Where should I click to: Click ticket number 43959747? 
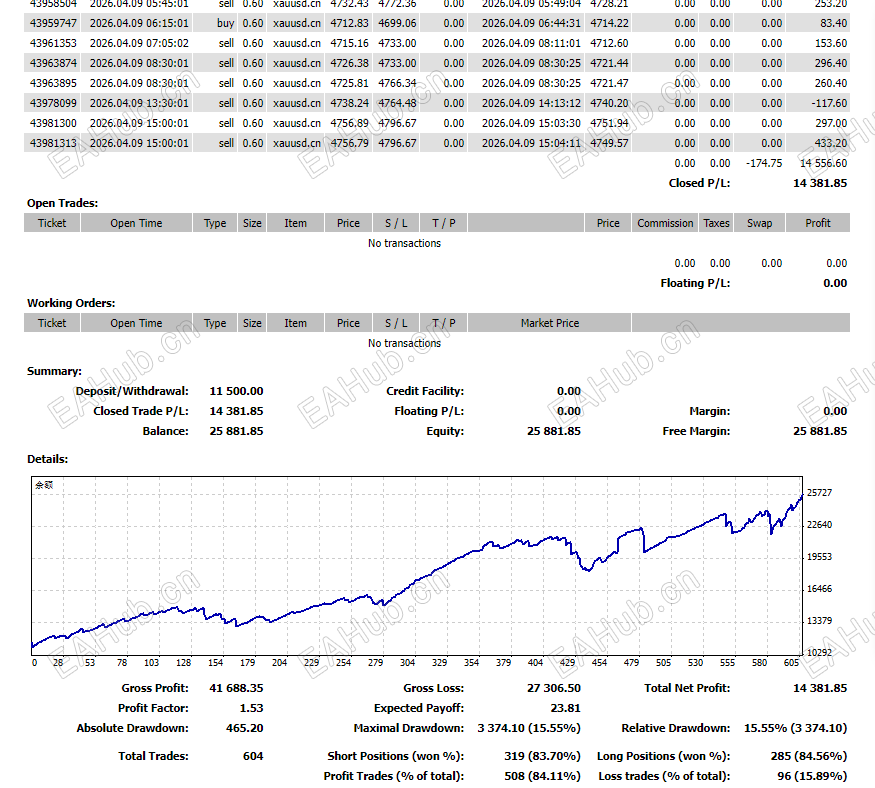[53, 23]
